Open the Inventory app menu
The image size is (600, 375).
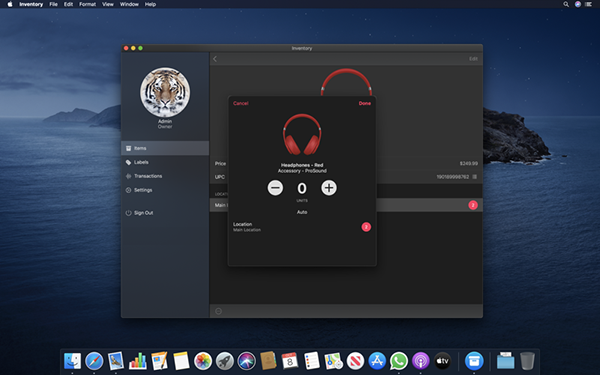(31, 4)
